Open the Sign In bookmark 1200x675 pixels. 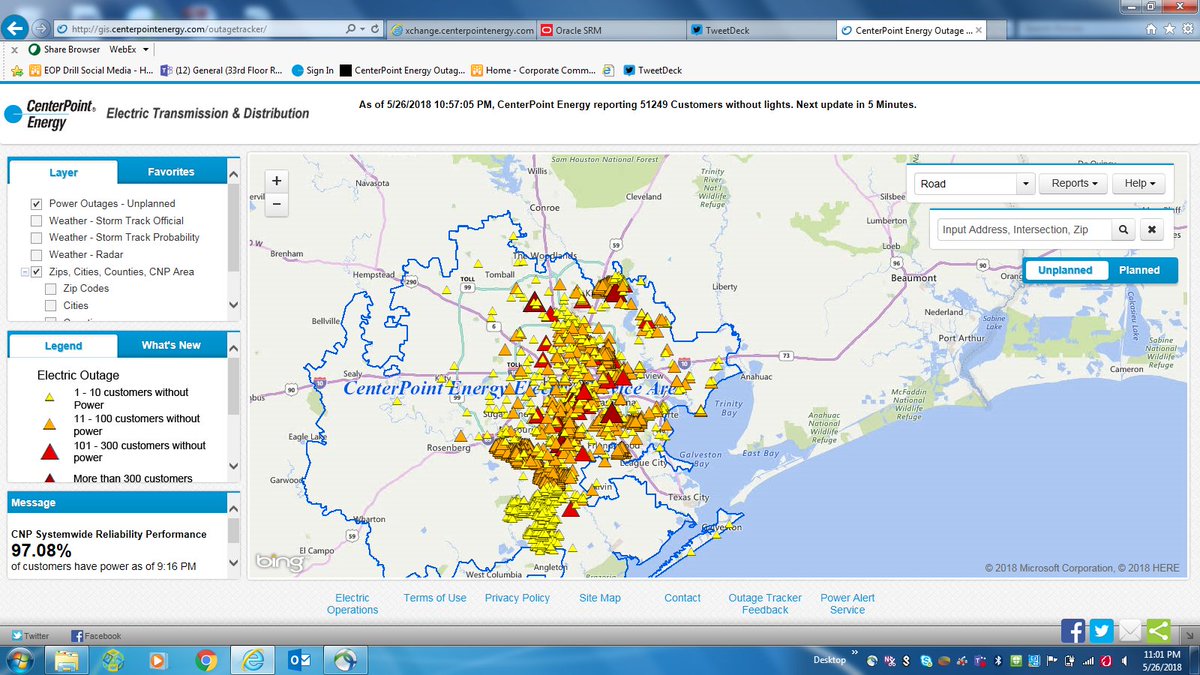coord(312,71)
